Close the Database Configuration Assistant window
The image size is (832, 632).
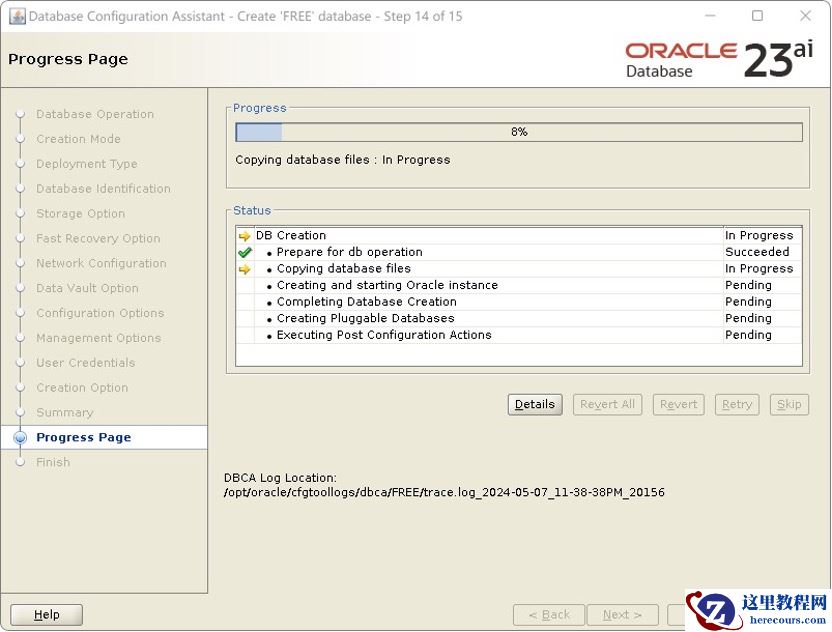(805, 16)
